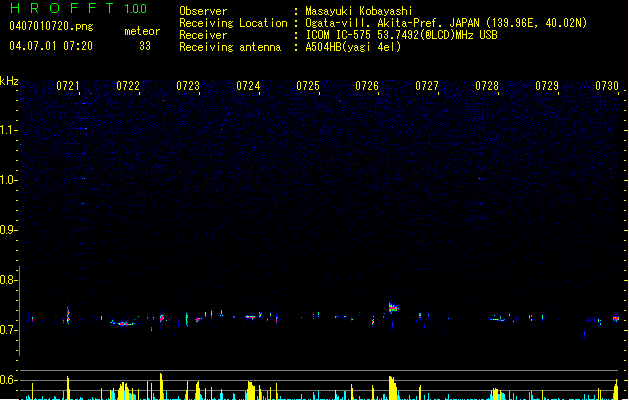Click the long echo trace under 0722
Screen dimensions: 629x400
click(x=124, y=323)
